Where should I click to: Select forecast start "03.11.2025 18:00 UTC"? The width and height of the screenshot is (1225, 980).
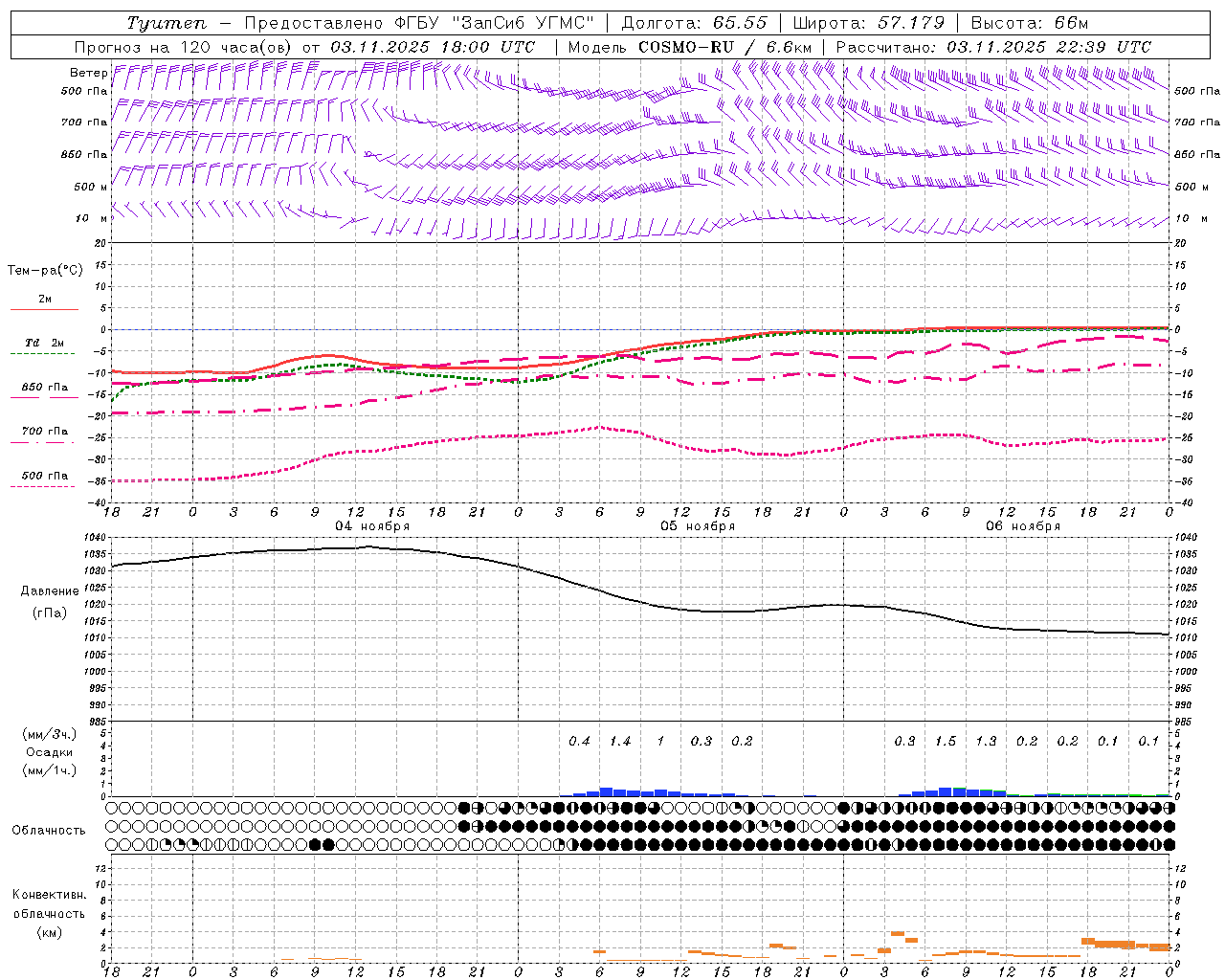433,47
